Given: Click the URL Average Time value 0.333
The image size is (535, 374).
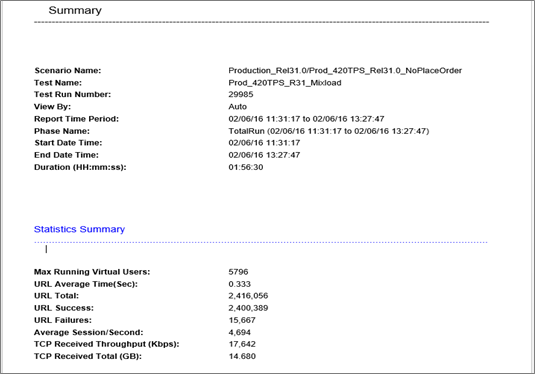Looking at the screenshot, I should (x=240, y=284).
